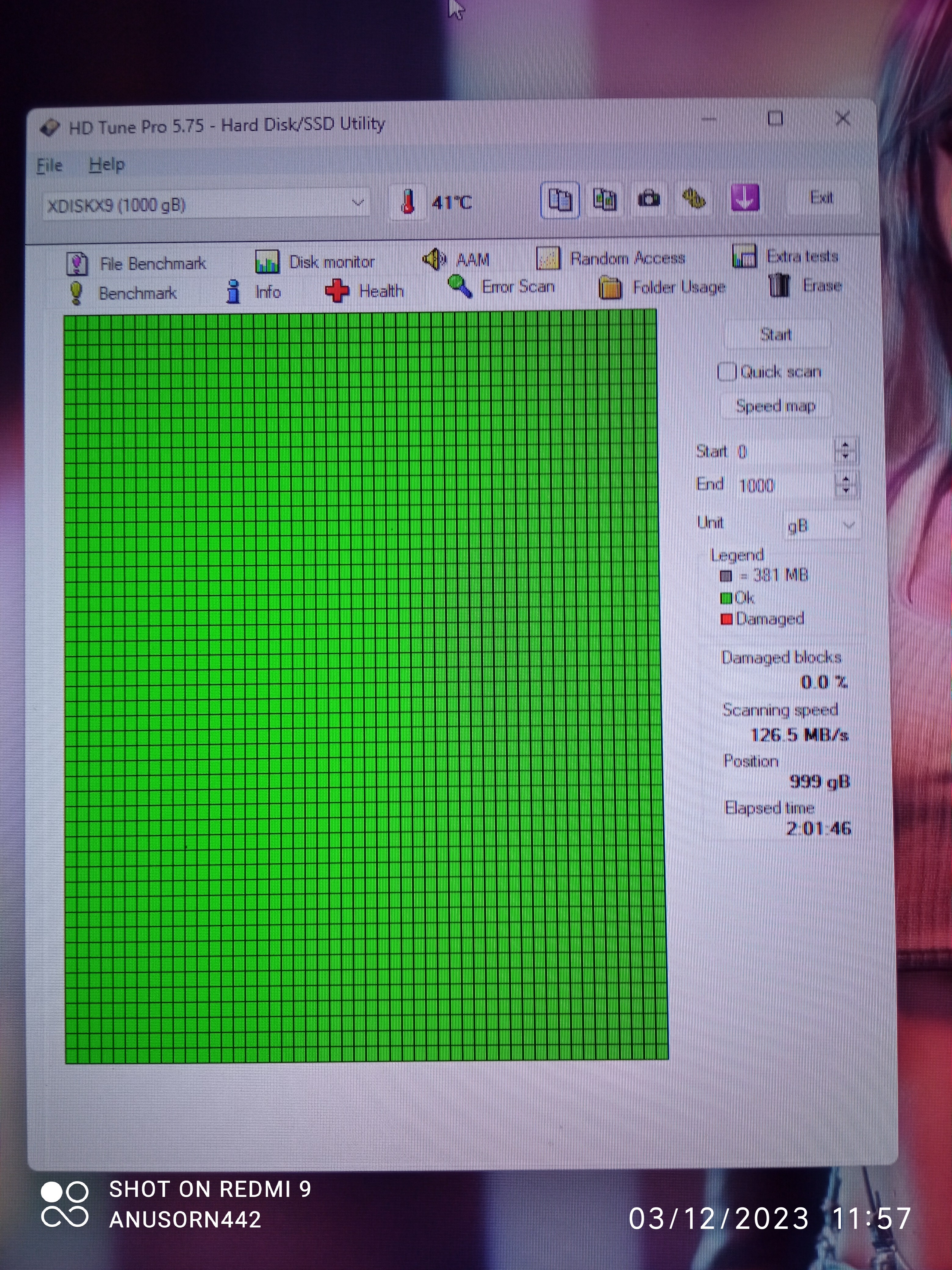Click the thermometer temperature icon

(407, 202)
